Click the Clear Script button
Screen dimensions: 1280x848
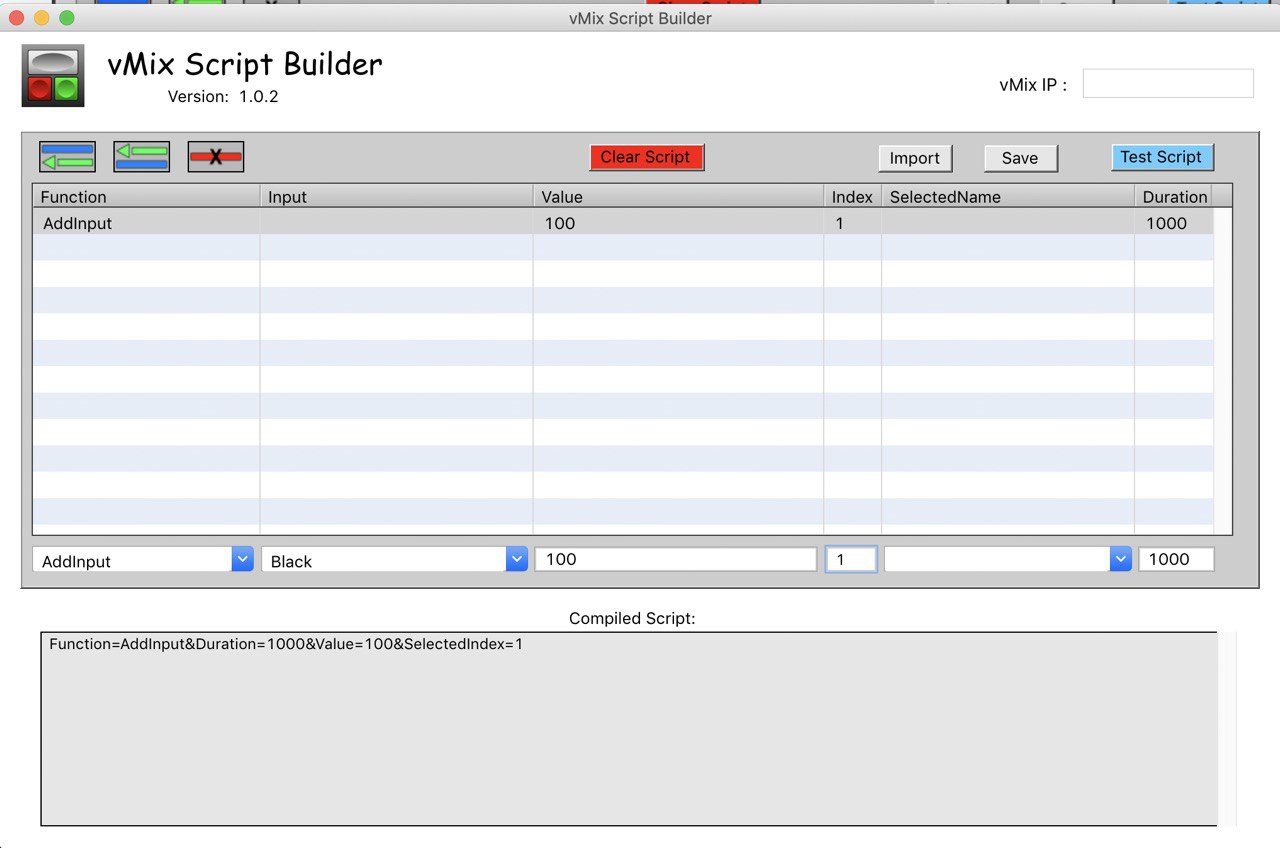point(646,157)
